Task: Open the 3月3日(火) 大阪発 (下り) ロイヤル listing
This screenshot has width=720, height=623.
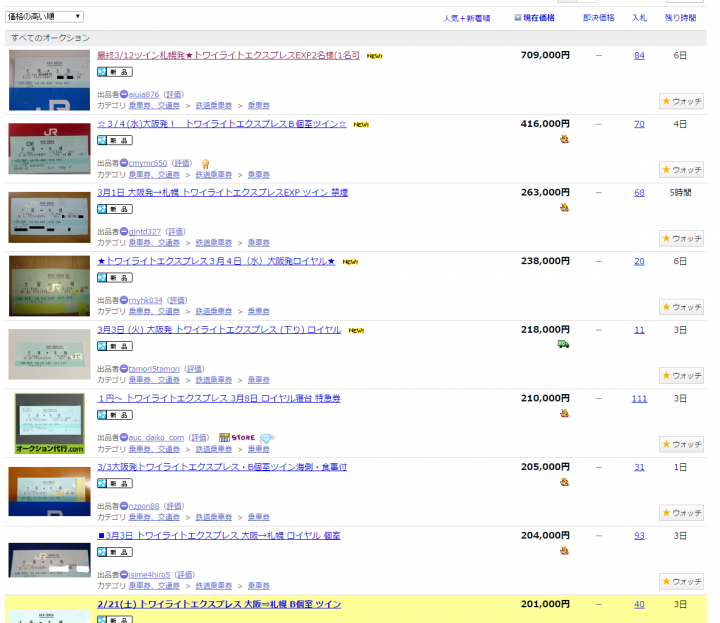Action: point(219,330)
